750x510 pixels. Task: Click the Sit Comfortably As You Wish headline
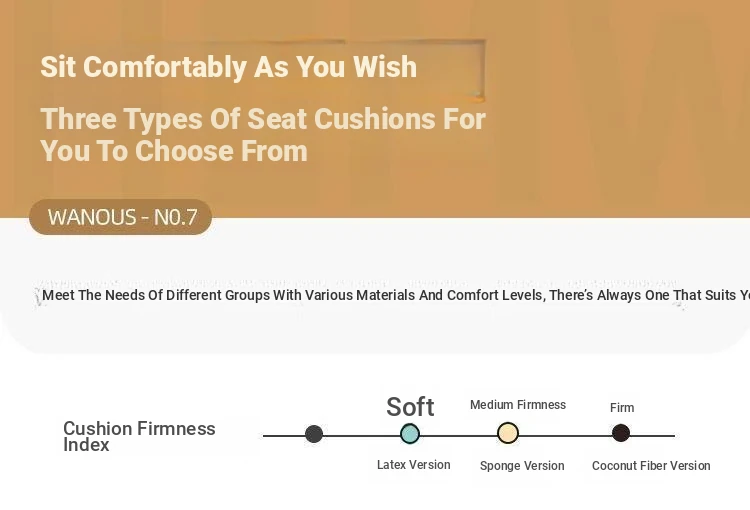229,67
